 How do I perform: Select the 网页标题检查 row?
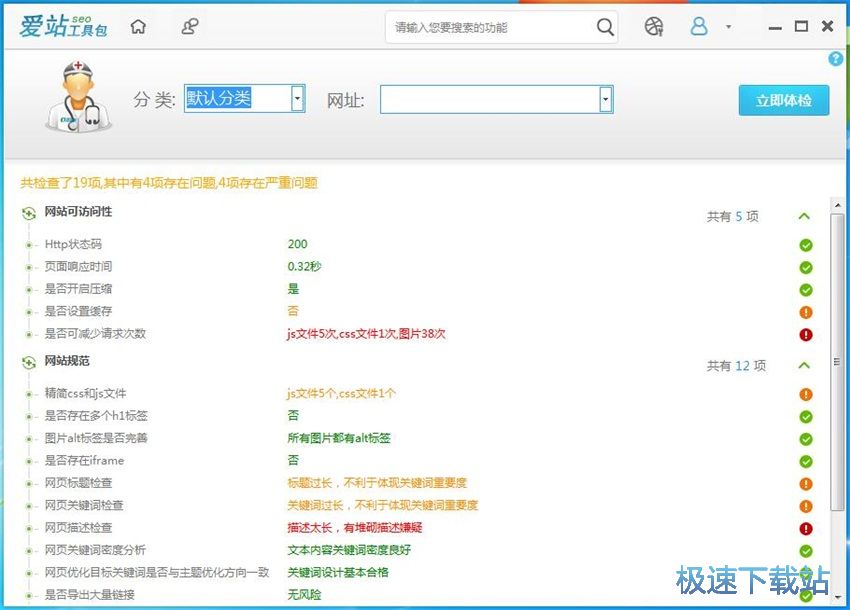click(x=420, y=483)
